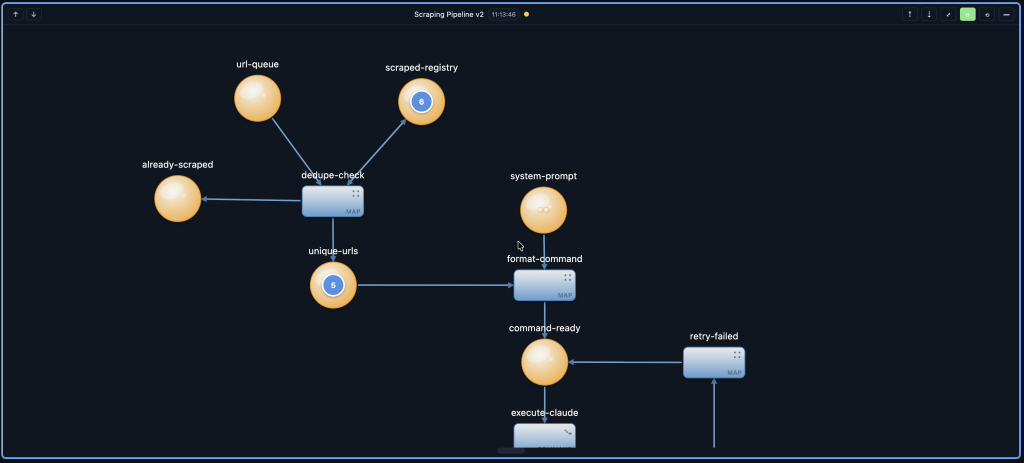Click the retry-failed MAP transition
This screenshot has height=463, width=1024.
click(714, 362)
